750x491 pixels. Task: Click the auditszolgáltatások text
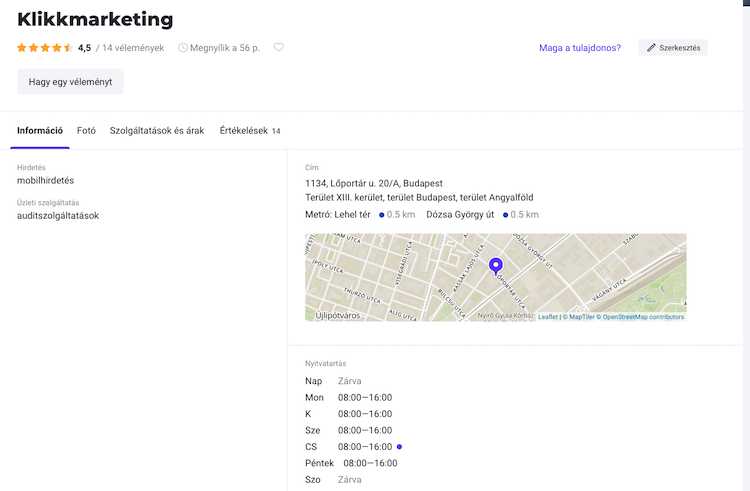(58, 216)
